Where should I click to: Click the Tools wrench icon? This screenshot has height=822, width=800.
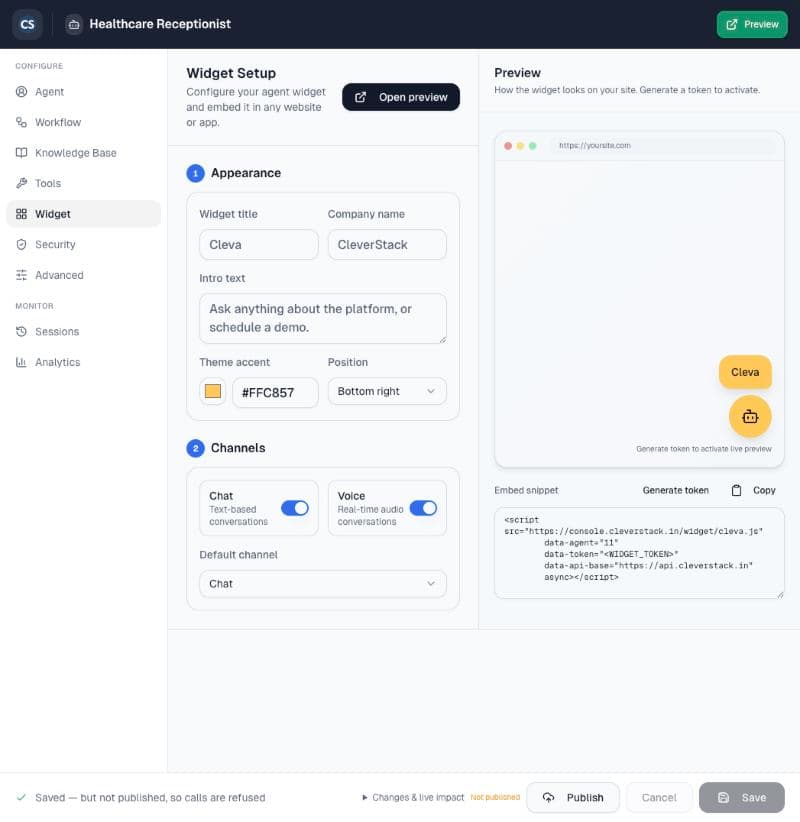(x=21, y=183)
